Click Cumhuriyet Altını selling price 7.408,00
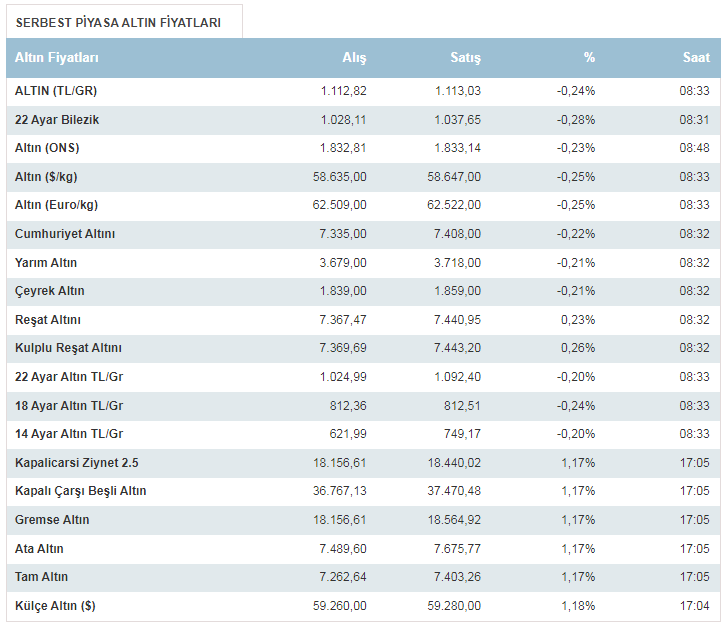The height and width of the screenshot is (623, 725). 457,234
